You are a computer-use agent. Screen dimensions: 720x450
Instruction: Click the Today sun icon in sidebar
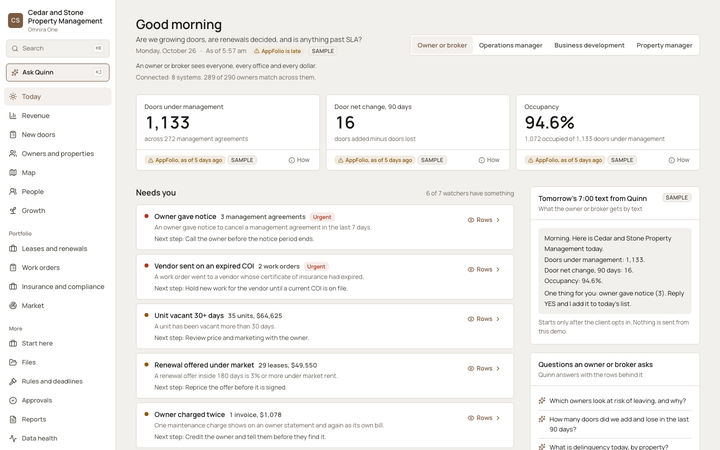point(13,96)
